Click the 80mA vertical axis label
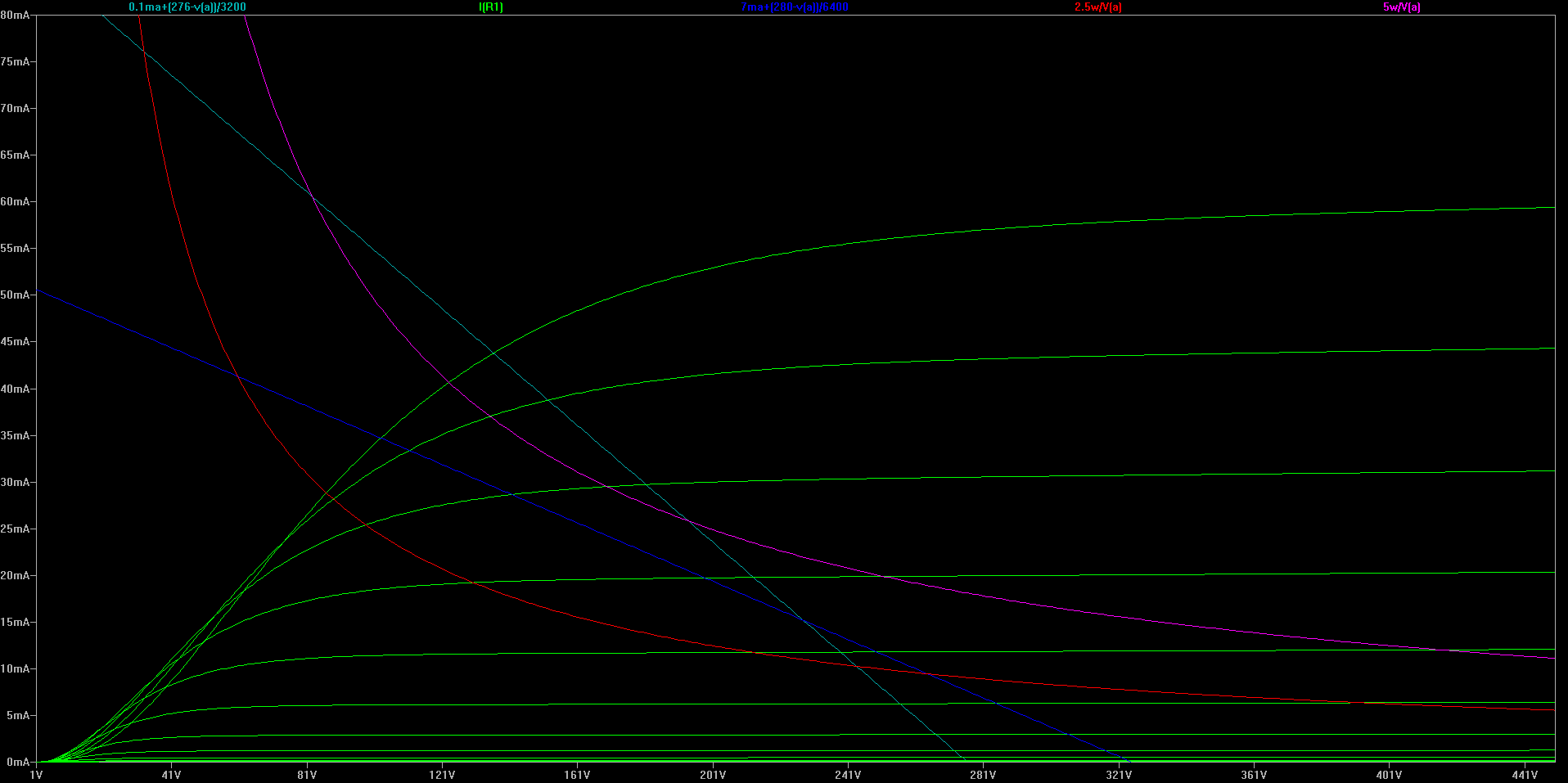The width and height of the screenshot is (1568, 783). click(x=16, y=15)
